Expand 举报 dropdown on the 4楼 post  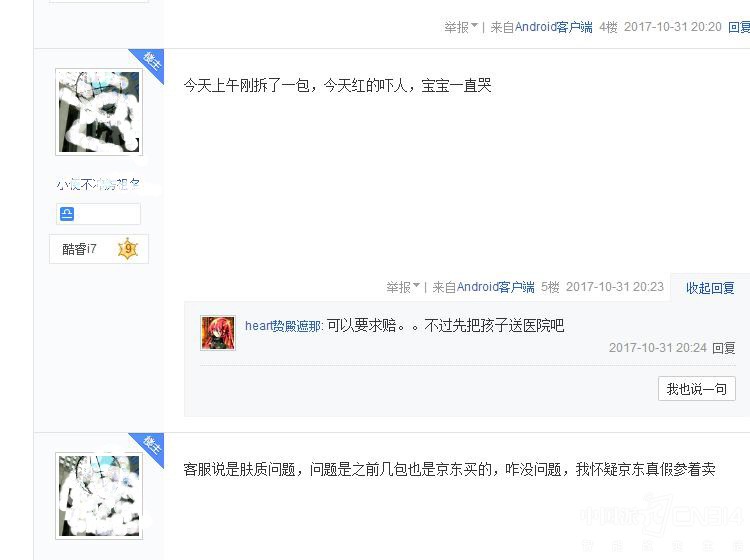(461, 27)
